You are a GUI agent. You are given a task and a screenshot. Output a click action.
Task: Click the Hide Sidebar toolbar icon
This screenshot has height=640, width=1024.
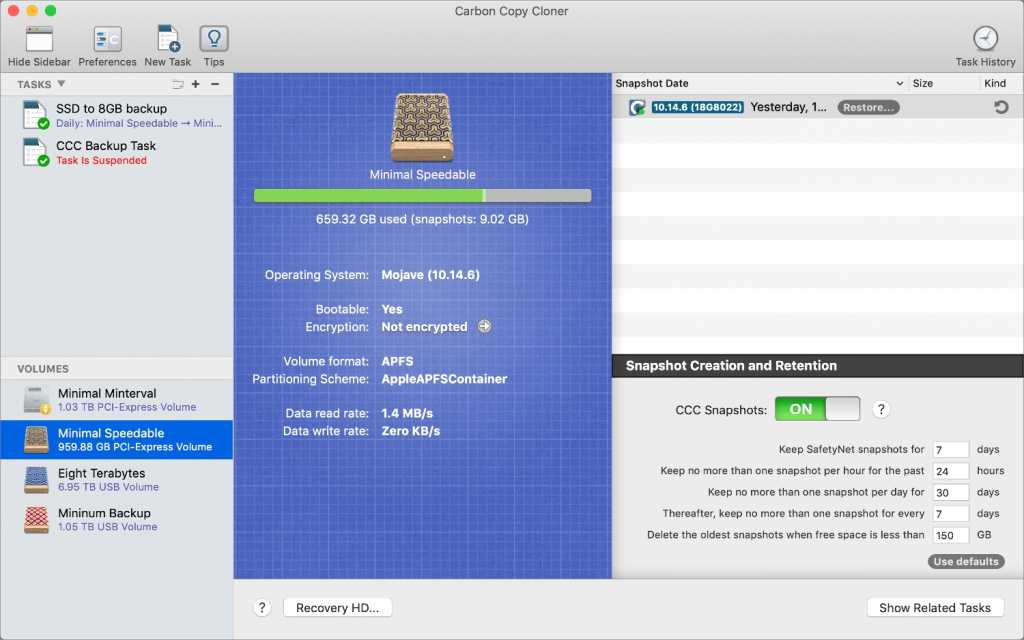(39, 39)
